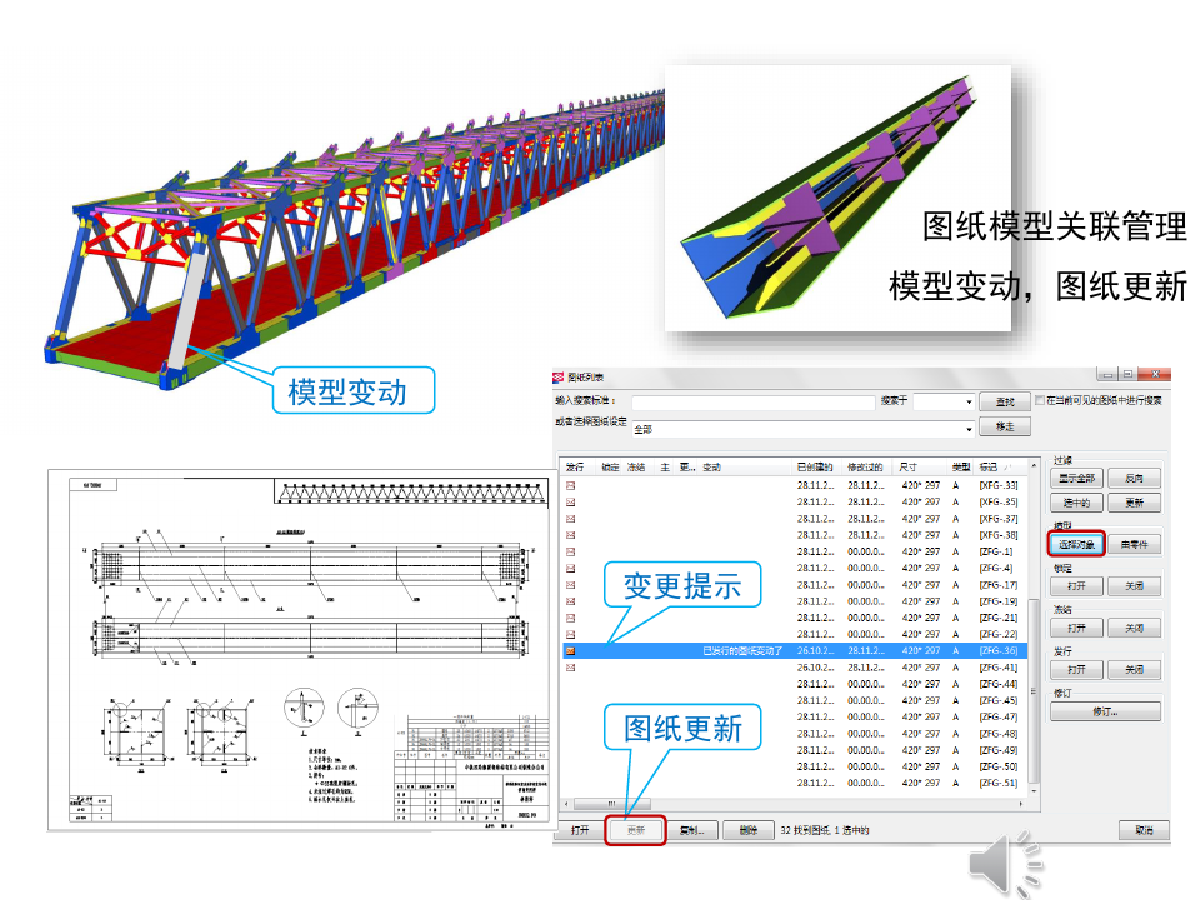Sort by the 变动 column header

click(x=711, y=467)
